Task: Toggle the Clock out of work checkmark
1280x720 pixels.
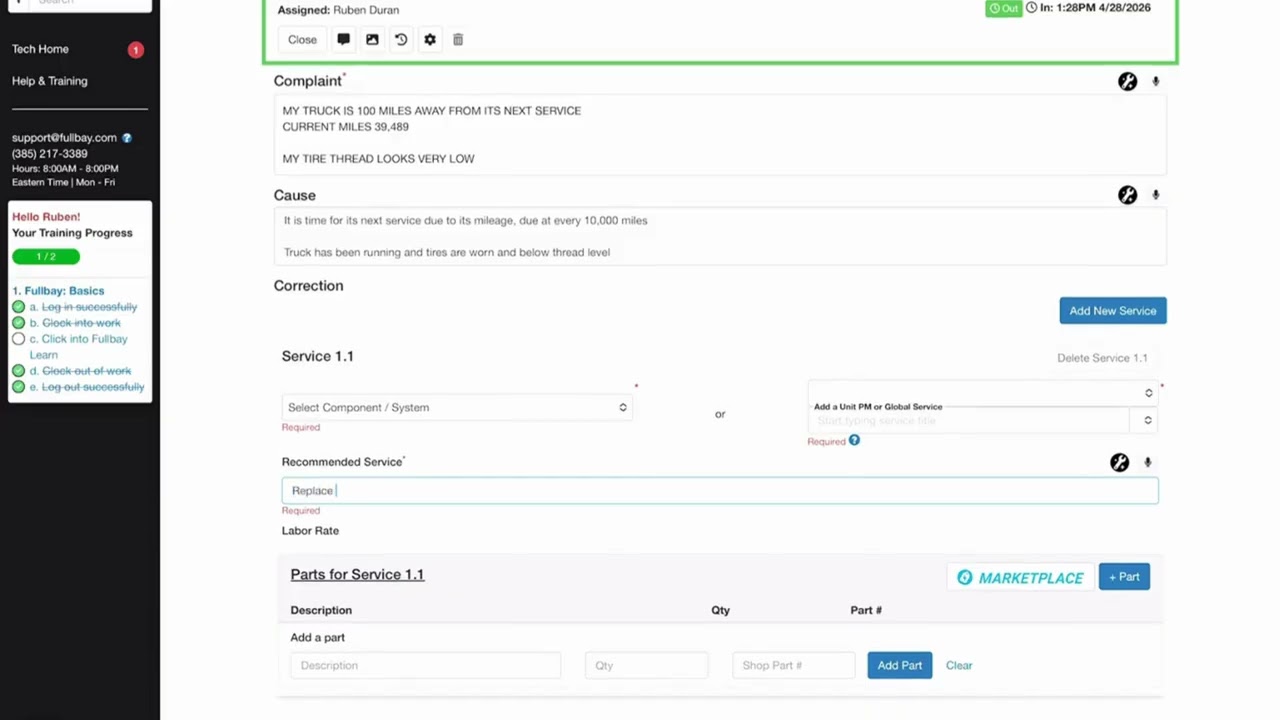Action: (18, 371)
